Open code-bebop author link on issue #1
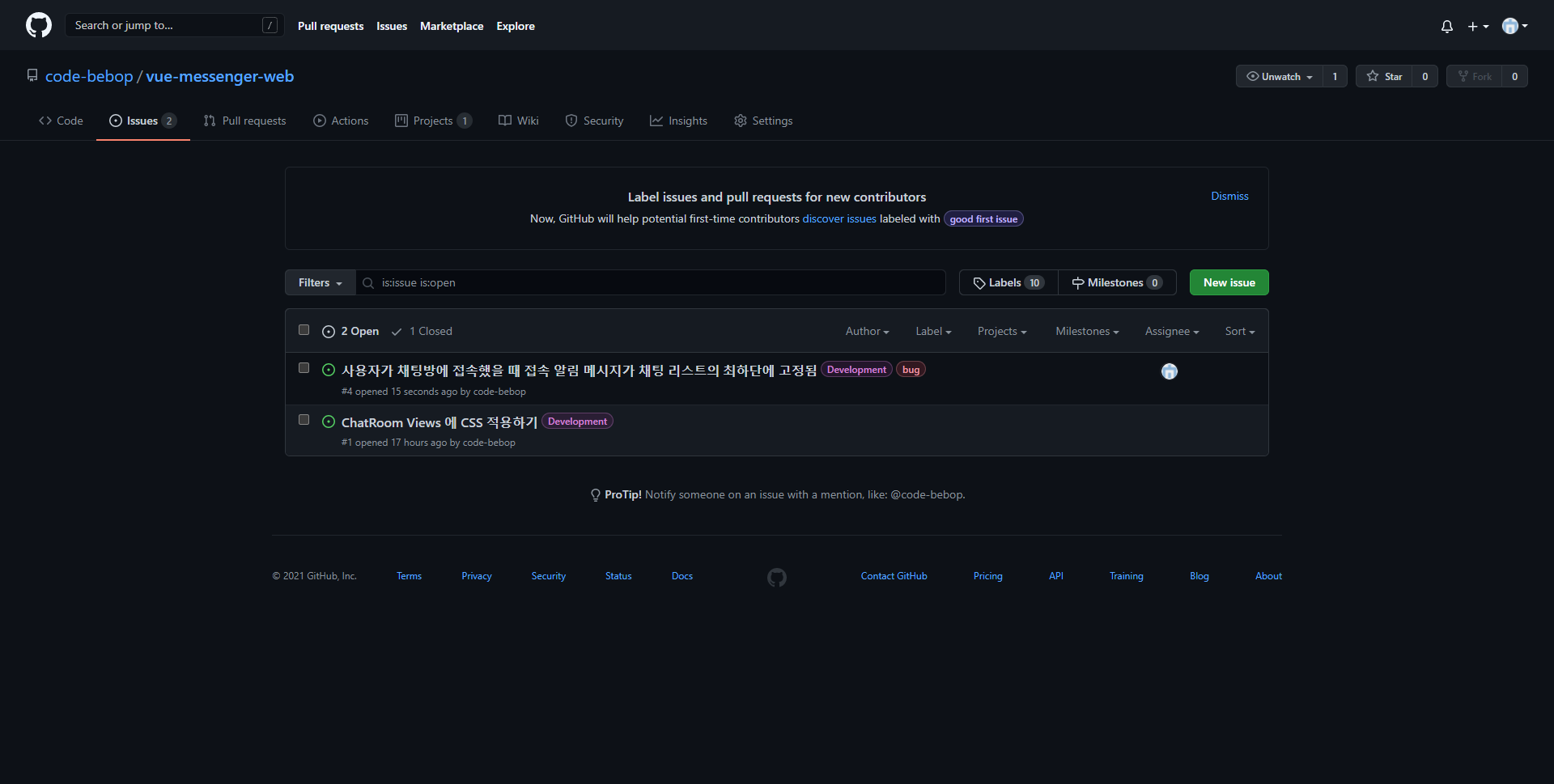1554x784 pixels. pyautogui.click(x=489, y=443)
